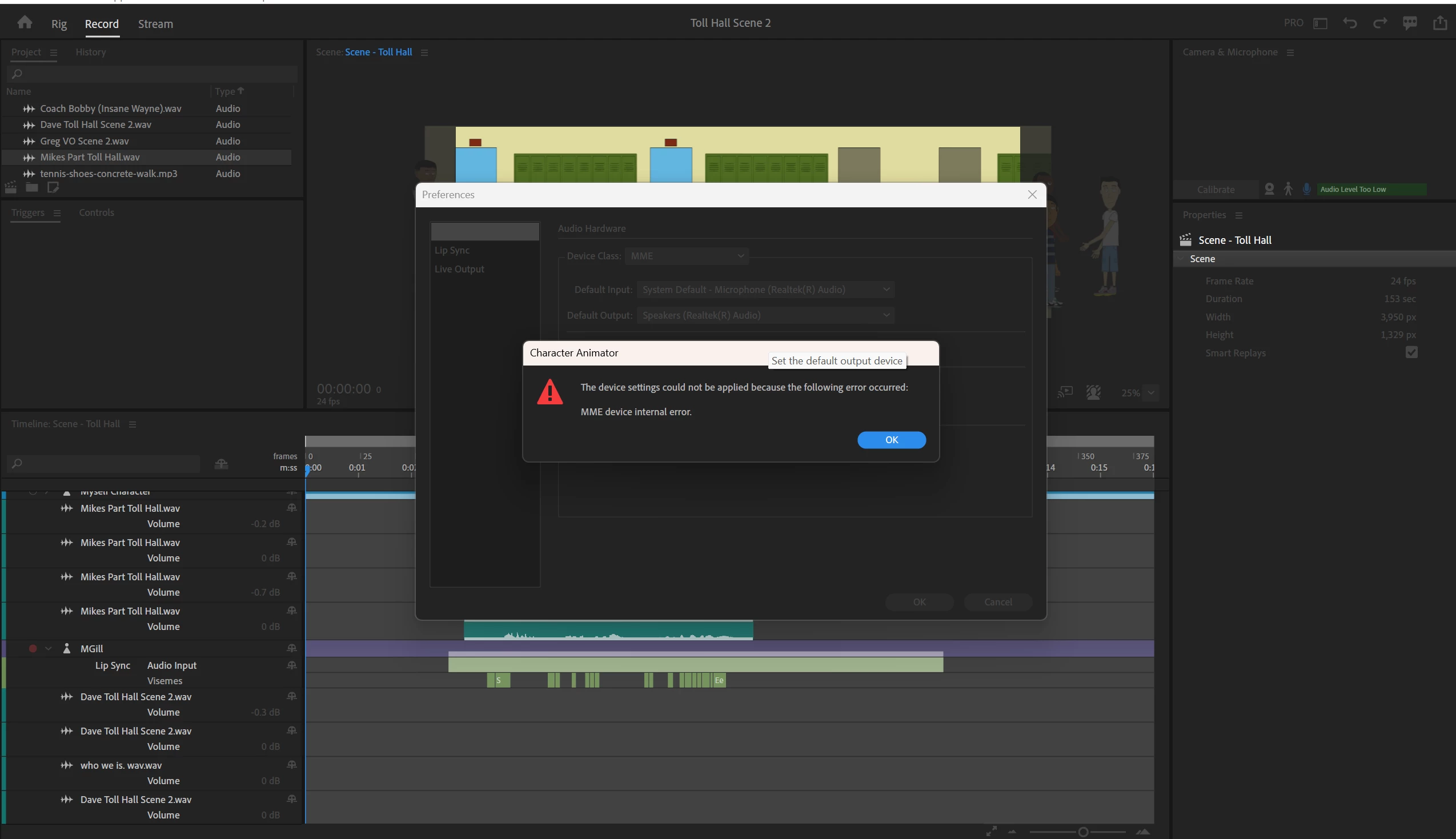Switch to the Stream tab
This screenshot has height=839, width=1456.
155,23
